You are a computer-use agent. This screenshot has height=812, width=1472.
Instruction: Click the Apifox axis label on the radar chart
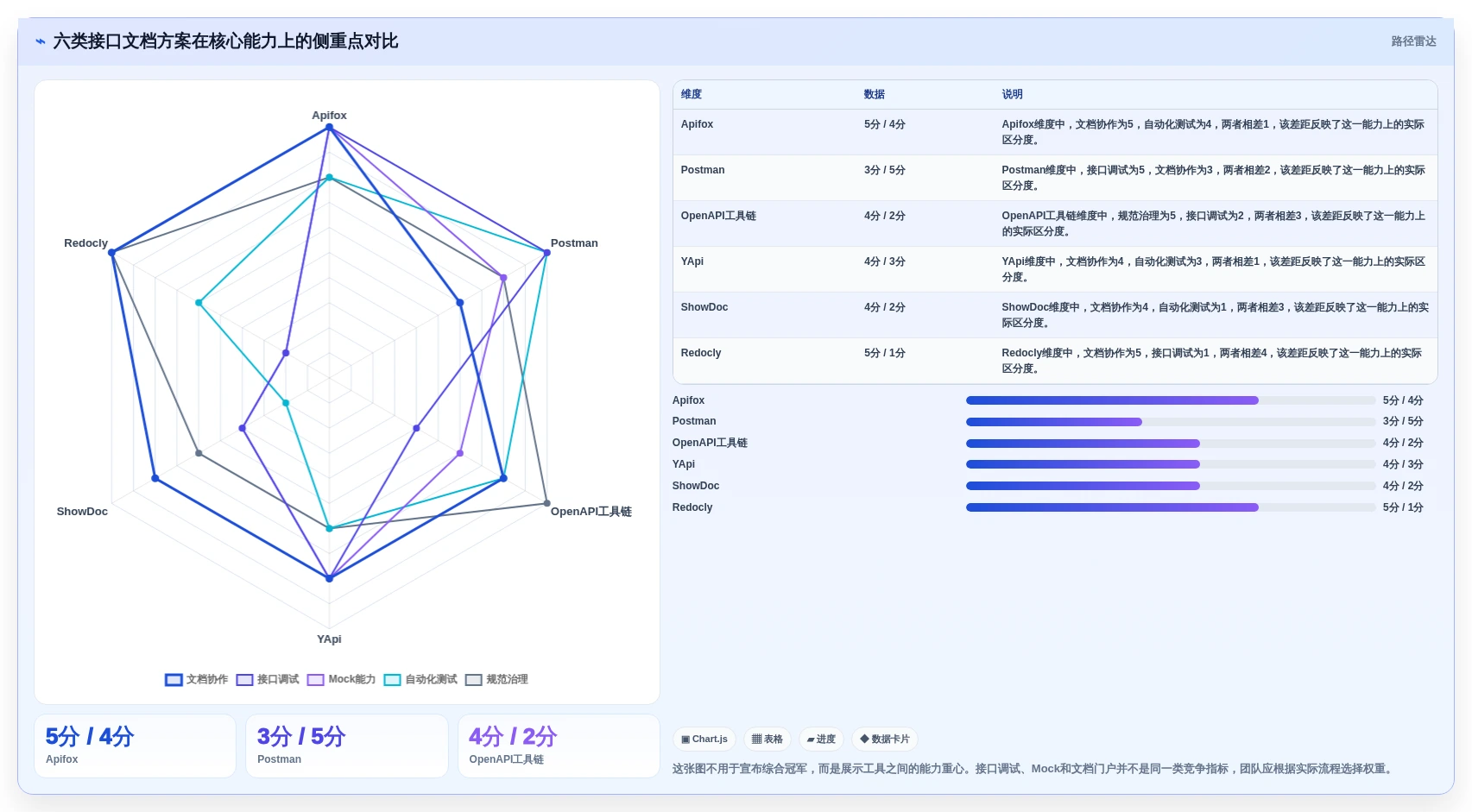pyautogui.click(x=329, y=116)
